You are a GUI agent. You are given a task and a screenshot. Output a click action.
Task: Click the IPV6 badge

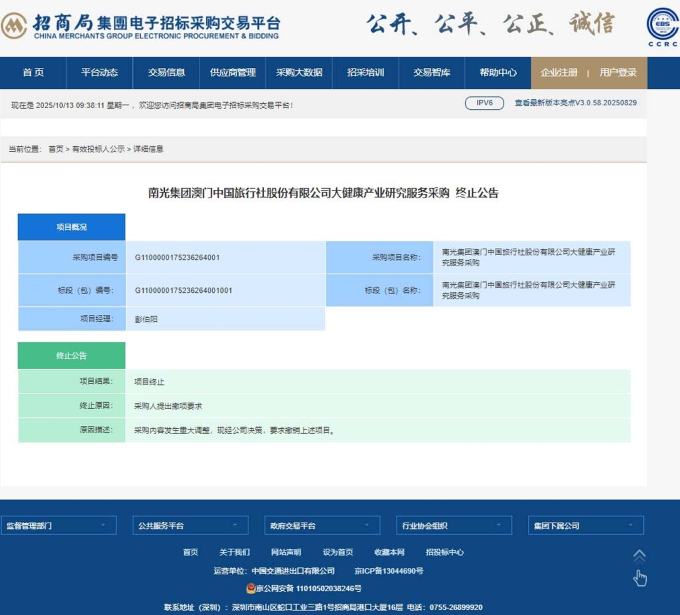(x=484, y=103)
